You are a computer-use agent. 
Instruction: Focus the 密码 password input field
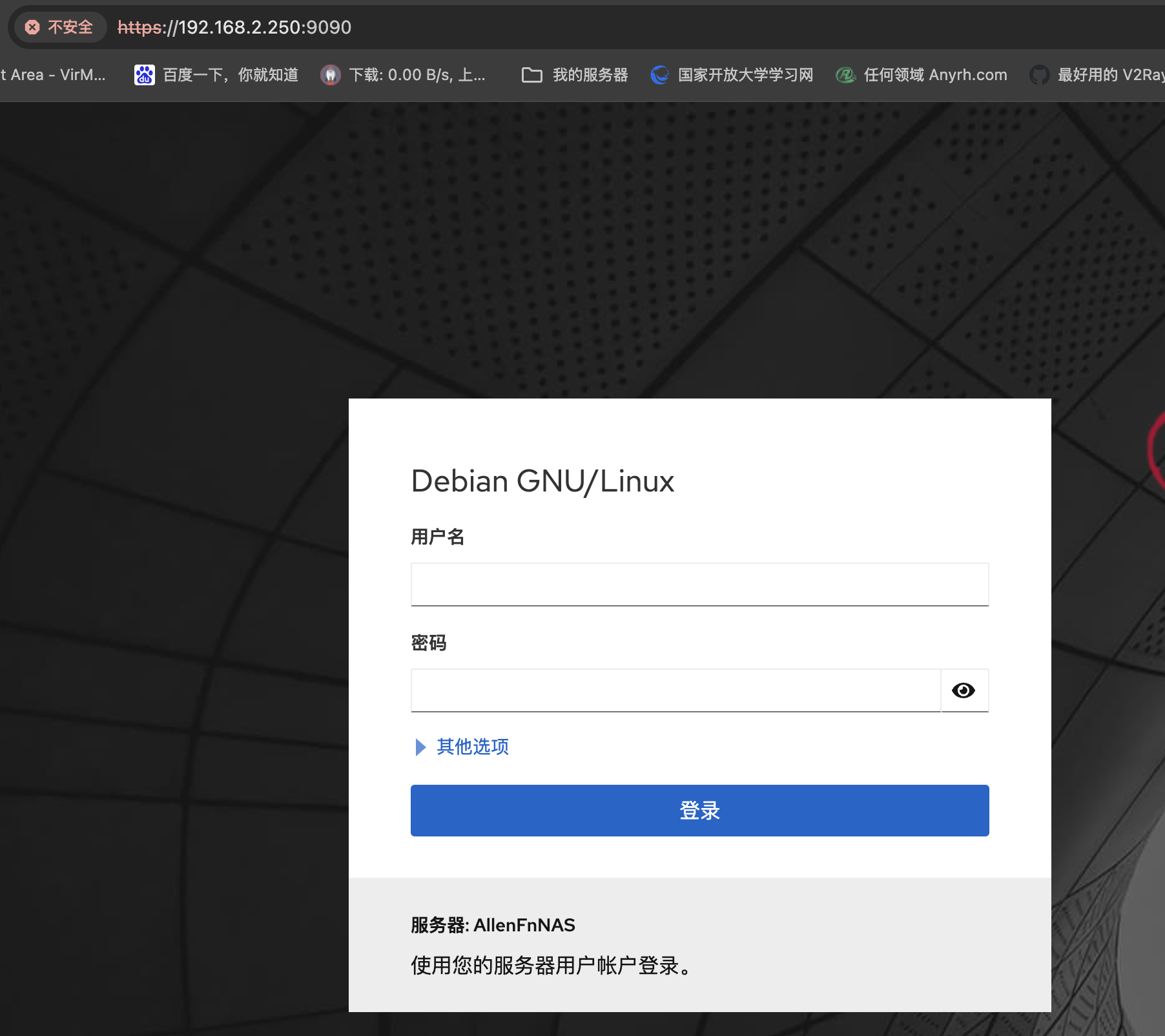tap(675, 690)
